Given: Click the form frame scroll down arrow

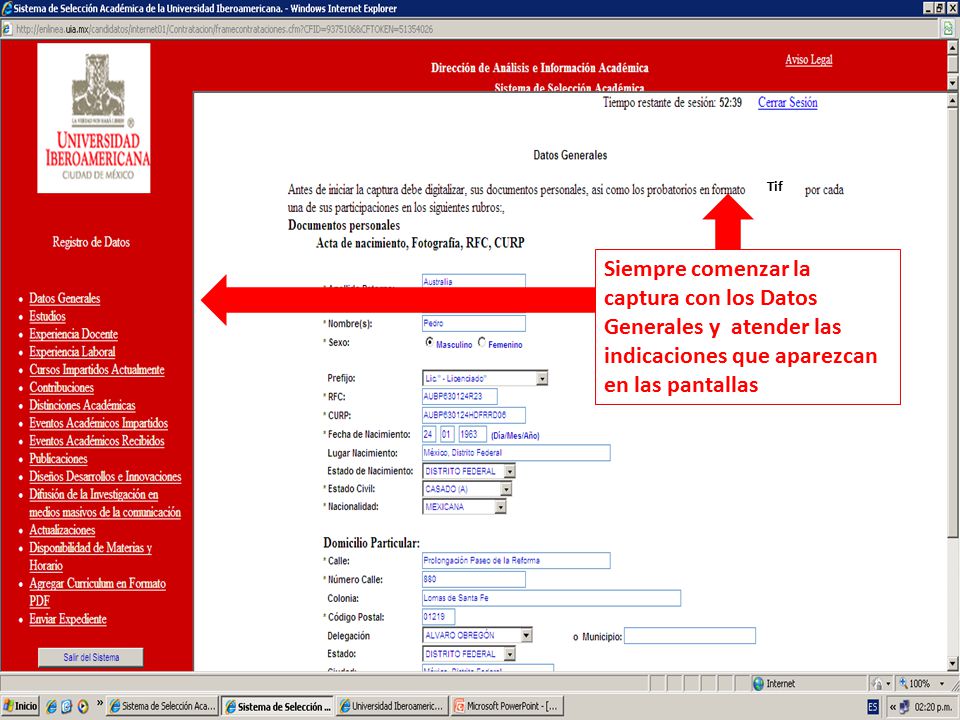Looking at the screenshot, I should (953, 663).
